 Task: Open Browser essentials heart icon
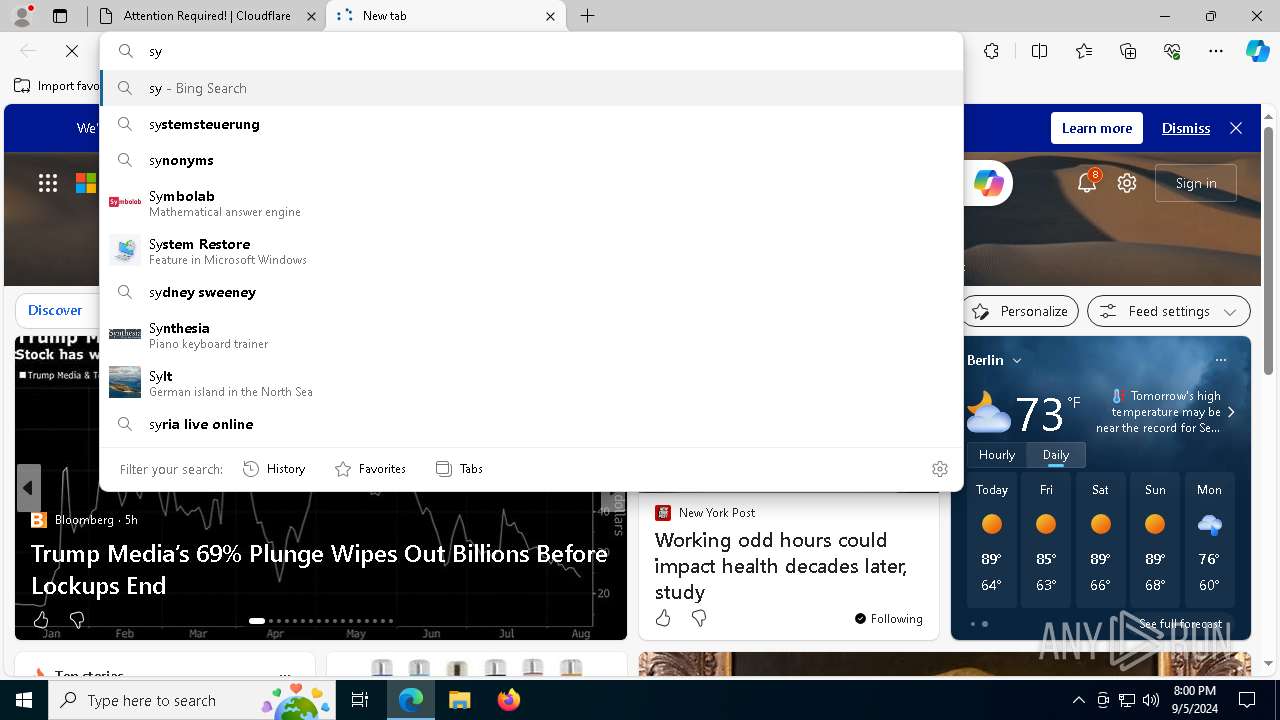tap(1172, 51)
